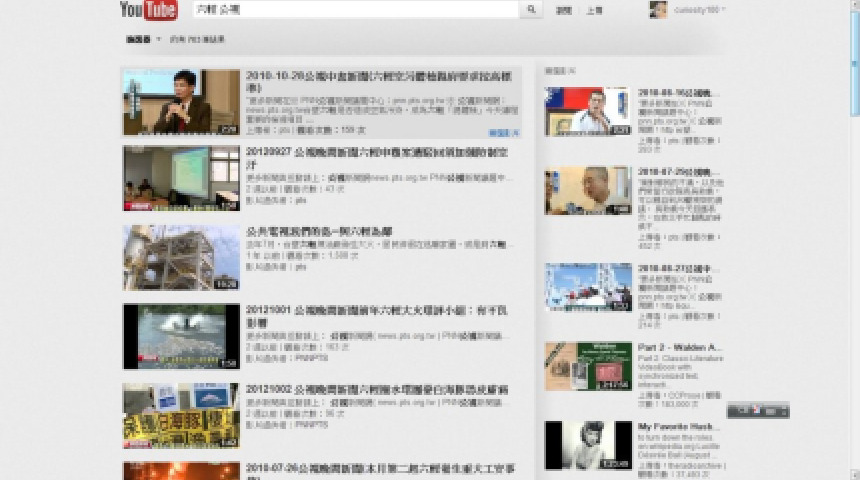Click the YouTube logo
Viewport: 860px width, 480px height.
pos(148,11)
